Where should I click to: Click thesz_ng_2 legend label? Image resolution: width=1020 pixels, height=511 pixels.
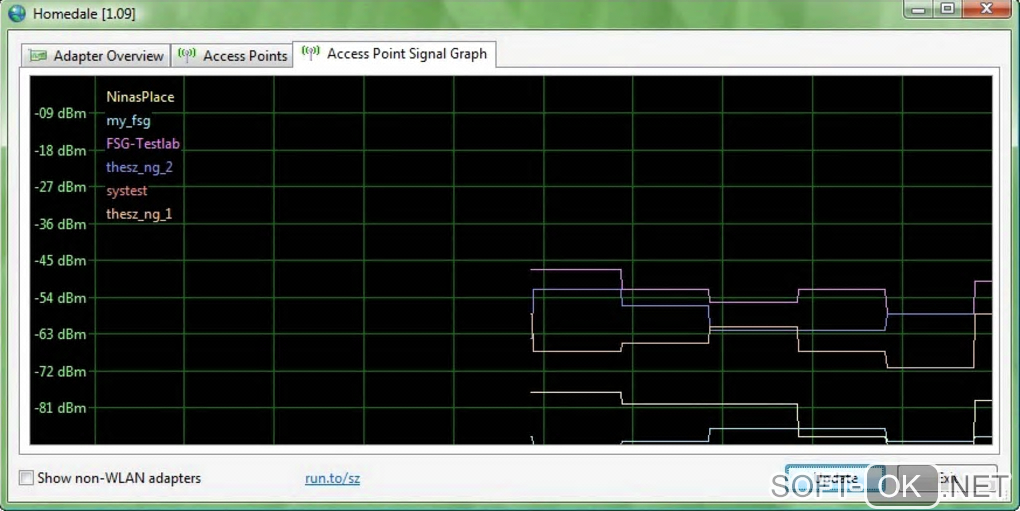pyautogui.click(x=139, y=167)
